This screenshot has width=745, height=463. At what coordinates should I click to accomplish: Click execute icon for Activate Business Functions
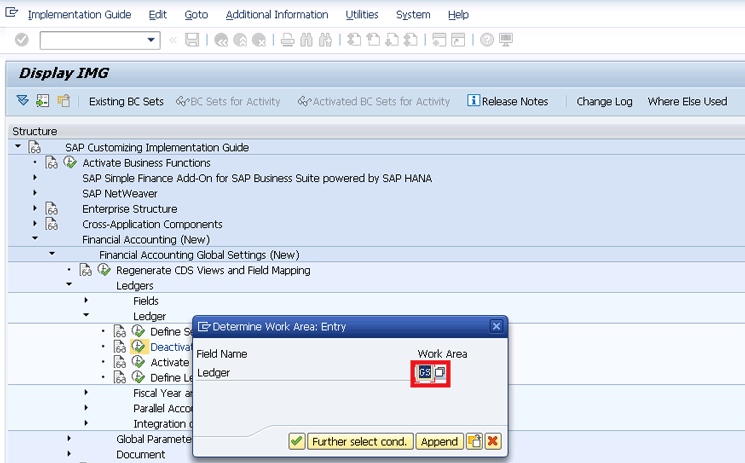tap(70, 163)
